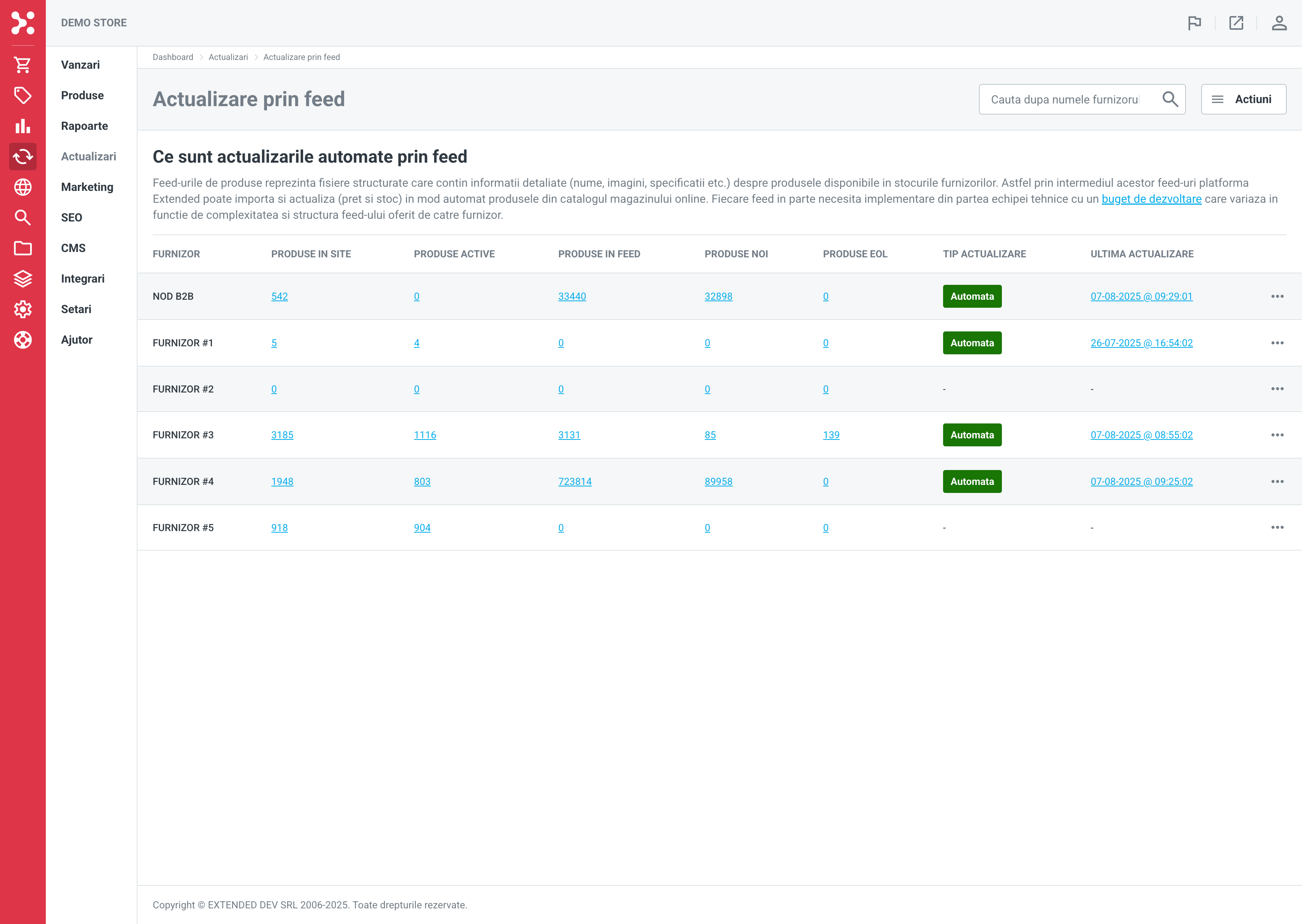Open the magnifier SEO sidebar icon
Viewport: 1302px width, 924px height.
(x=23, y=217)
